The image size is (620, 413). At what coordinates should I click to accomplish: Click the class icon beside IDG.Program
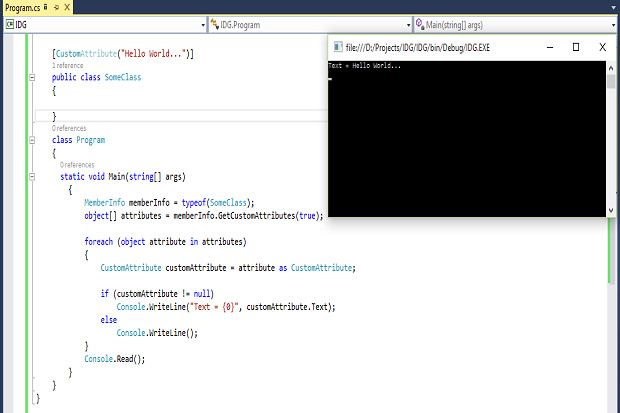pos(214,25)
